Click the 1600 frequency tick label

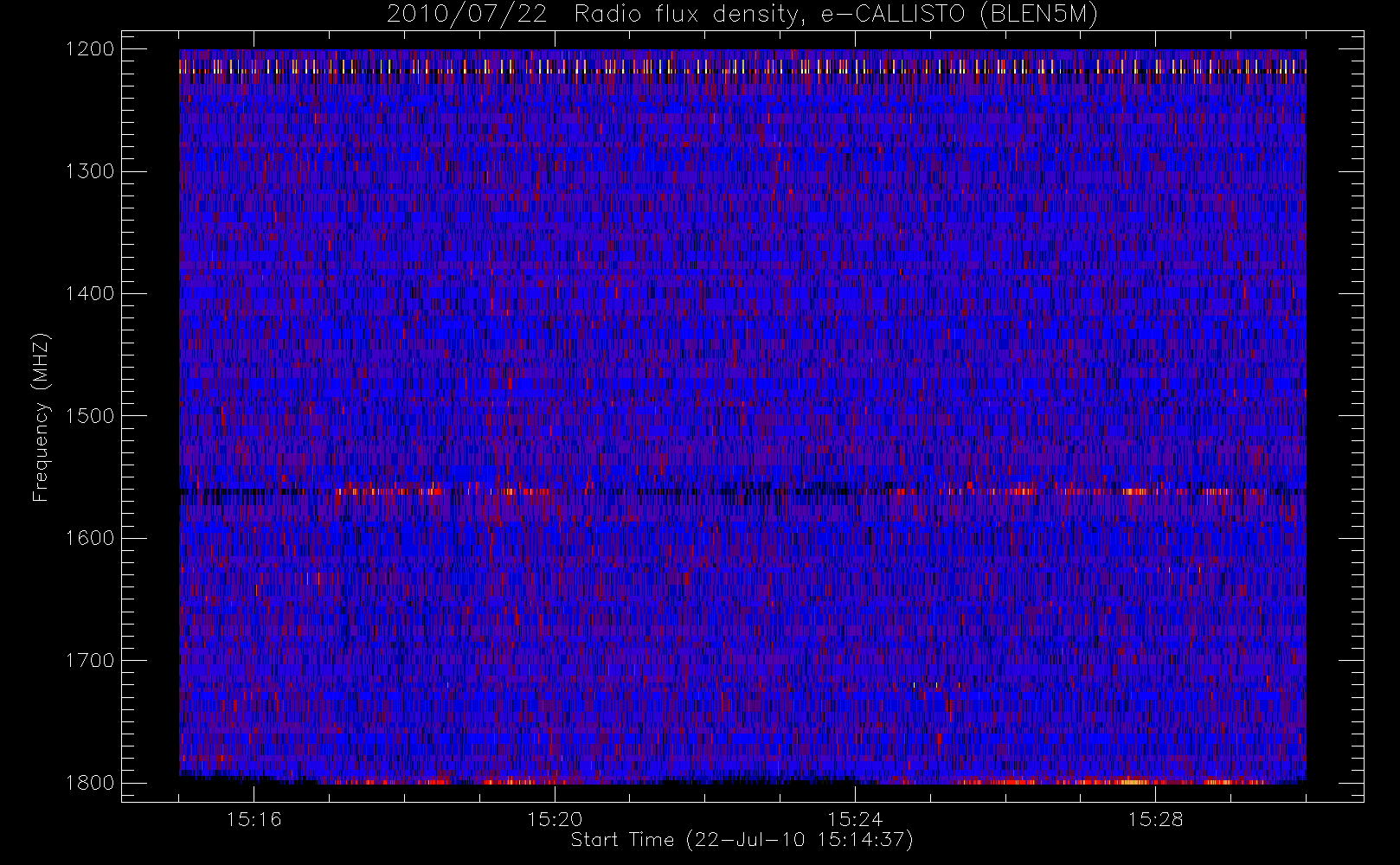90,538
